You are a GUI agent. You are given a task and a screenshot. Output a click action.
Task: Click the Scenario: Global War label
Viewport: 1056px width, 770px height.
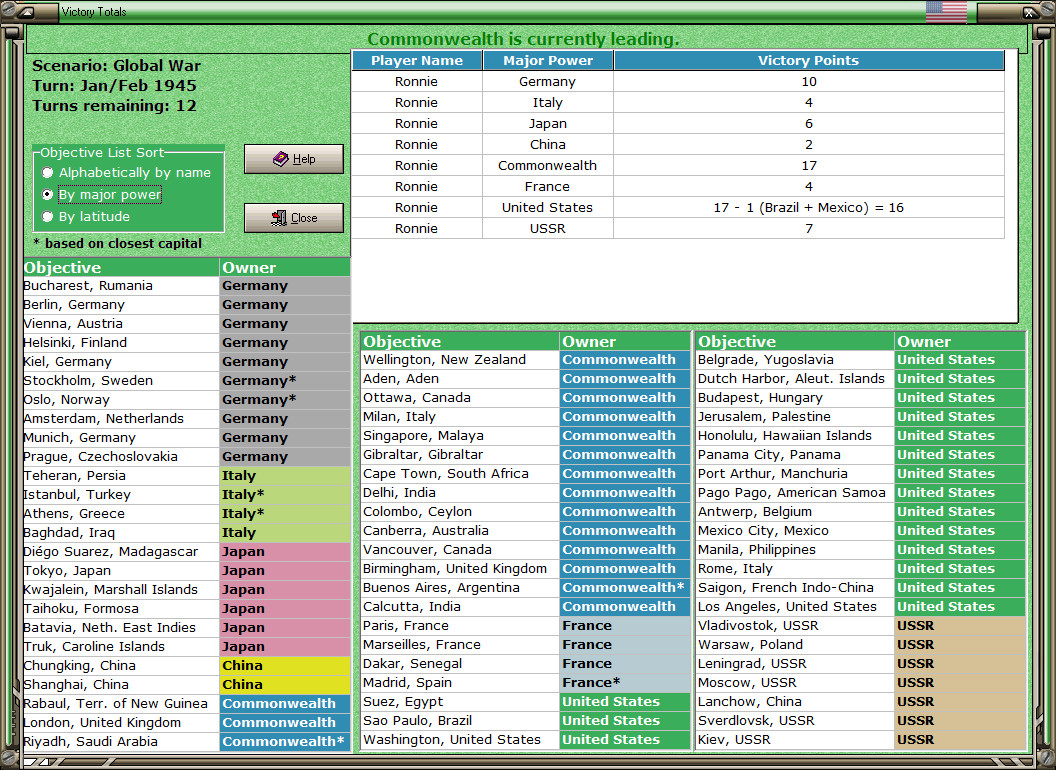coord(117,65)
